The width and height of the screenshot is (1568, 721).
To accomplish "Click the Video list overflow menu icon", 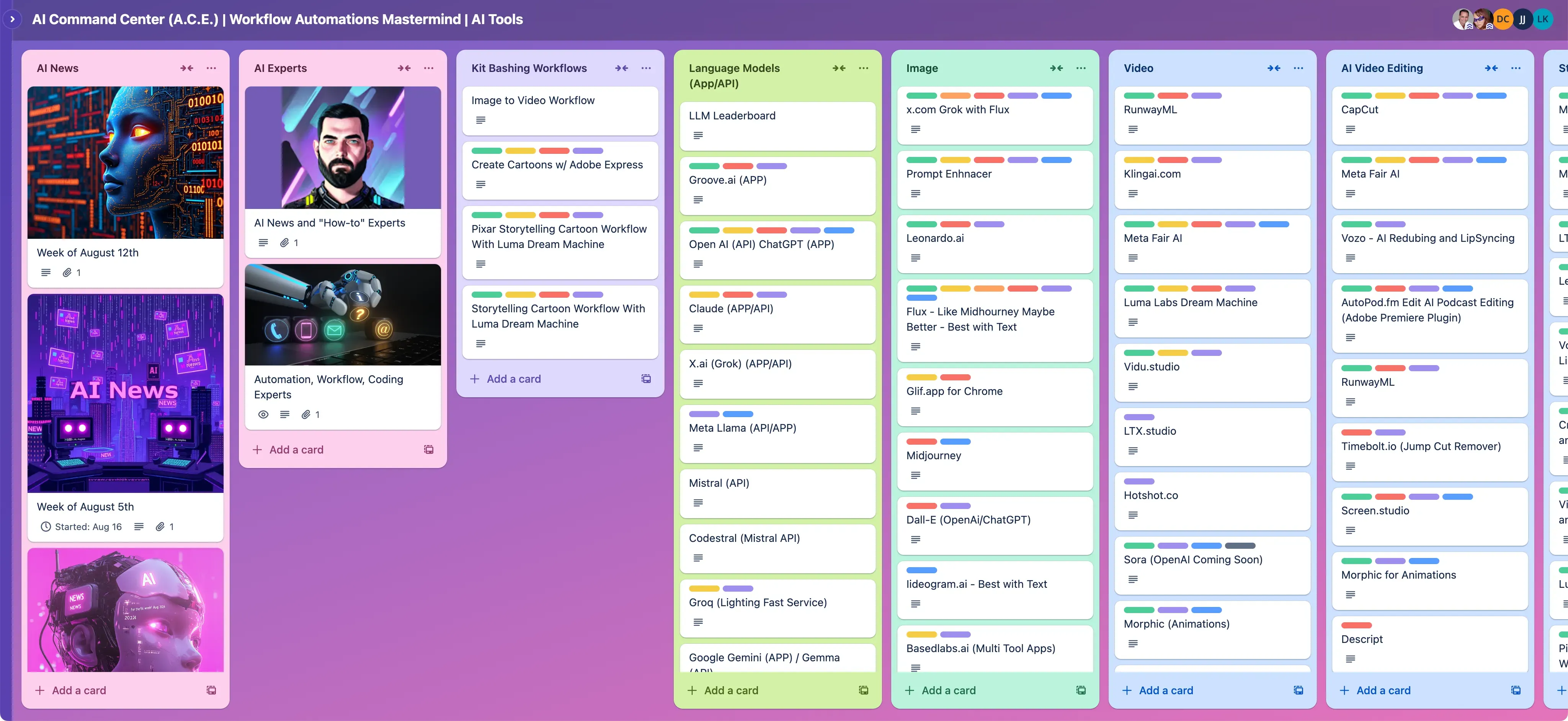I will pos(1299,68).
